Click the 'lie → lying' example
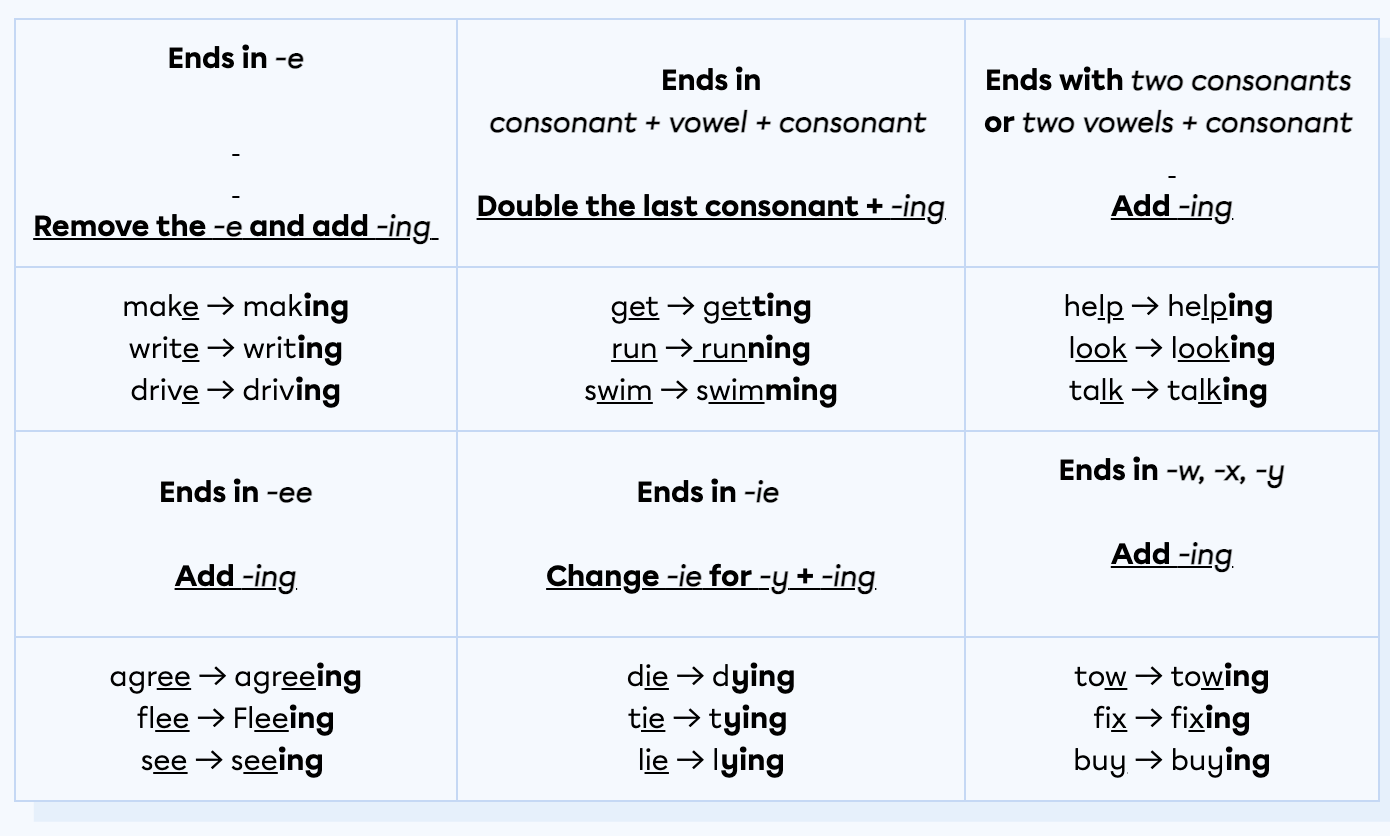1390x836 pixels. tap(710, 761)
